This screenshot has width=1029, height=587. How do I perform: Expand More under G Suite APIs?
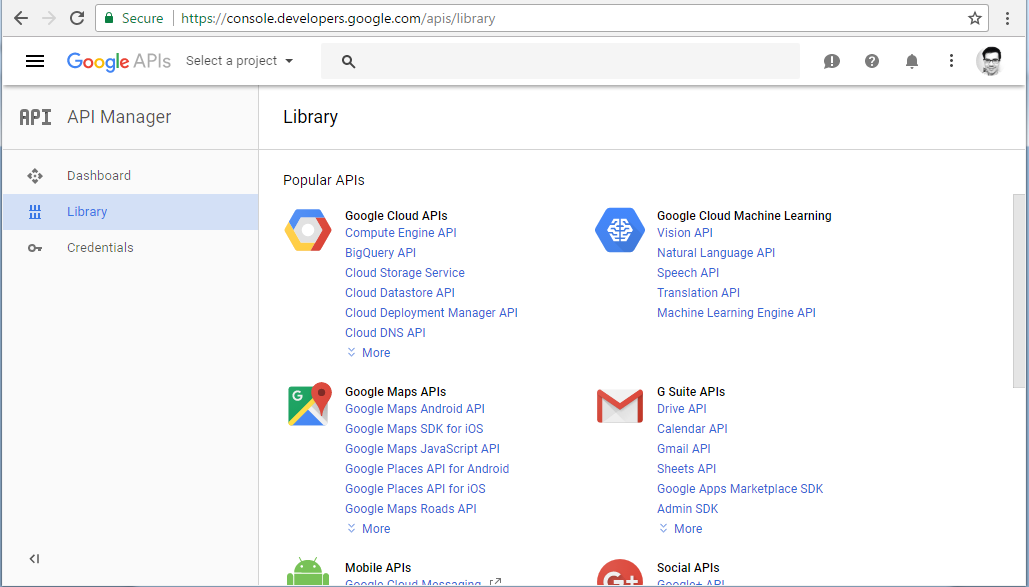click(x=681, y=529)
